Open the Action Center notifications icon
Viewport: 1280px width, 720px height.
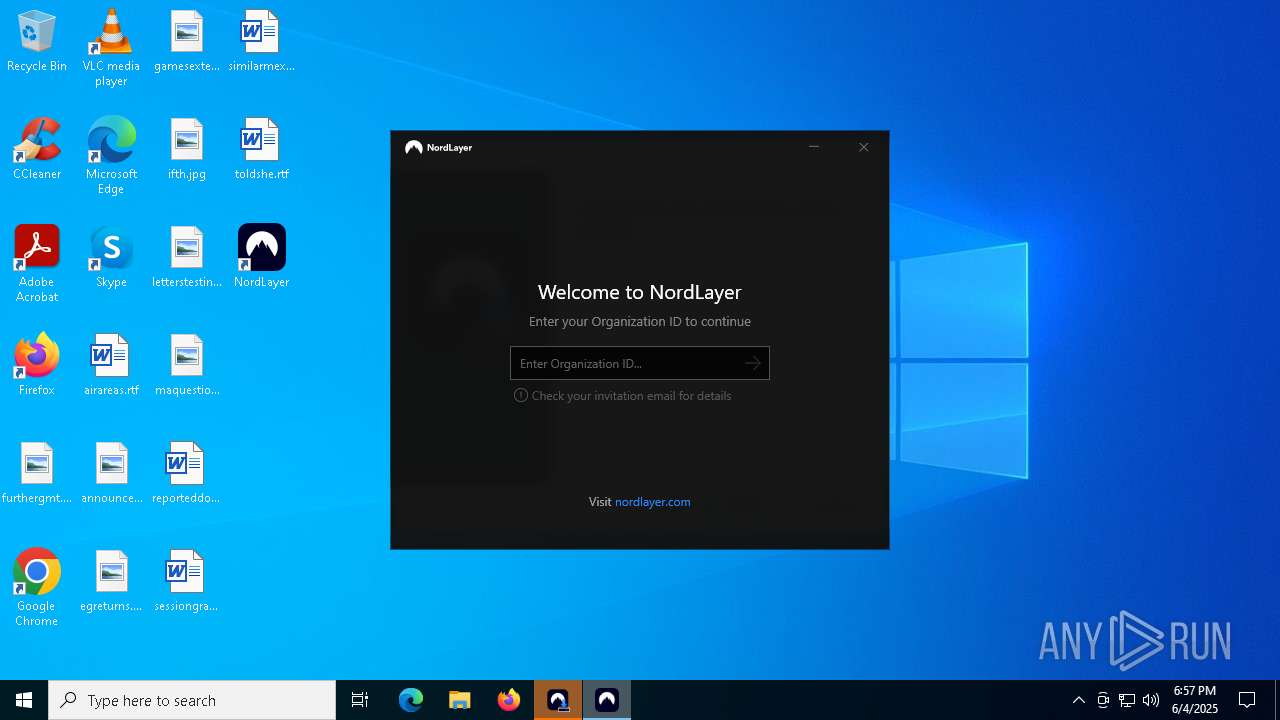click(1247, 700)
